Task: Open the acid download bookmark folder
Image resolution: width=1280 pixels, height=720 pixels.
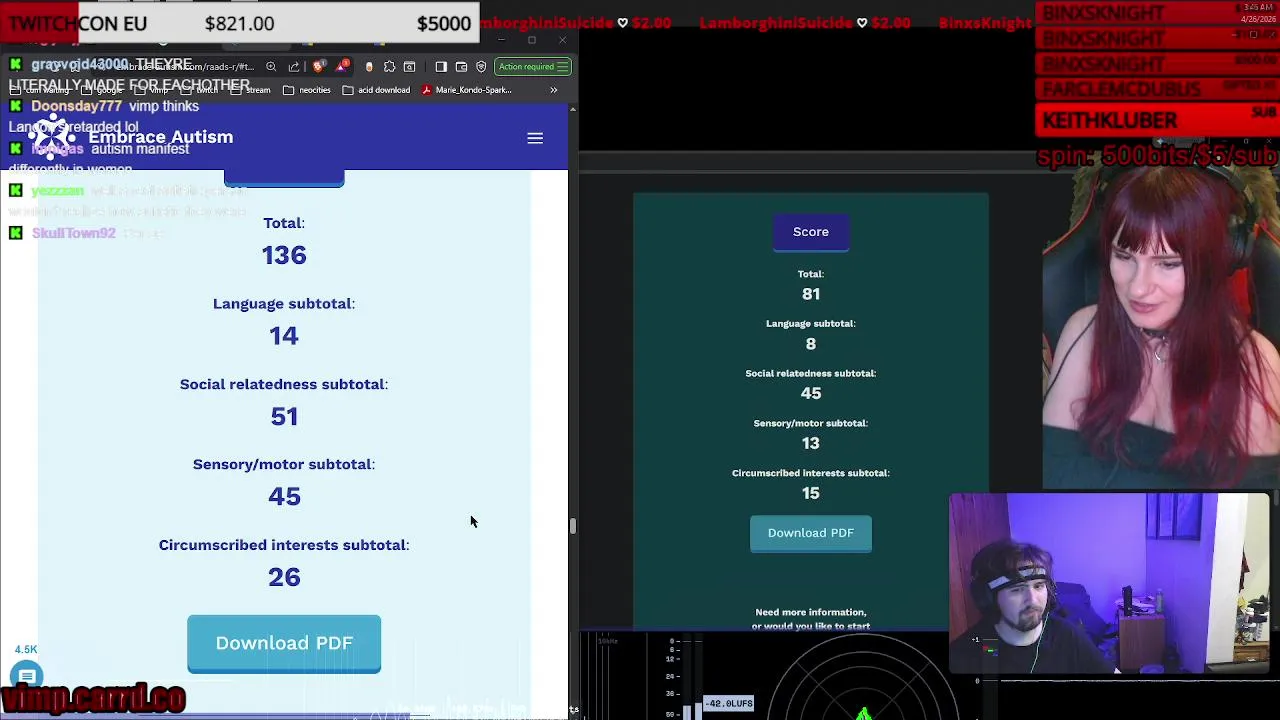Action: (376, 90)
